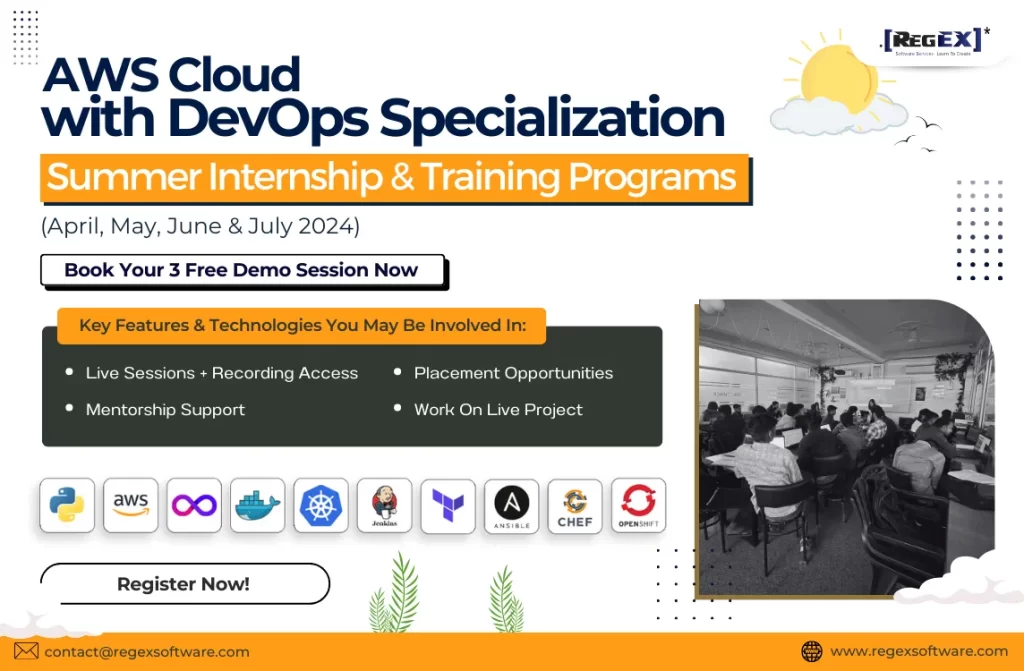Select the Kubernetes wheel icon
Screen dimensions: 1024x671
coord(321,505)
